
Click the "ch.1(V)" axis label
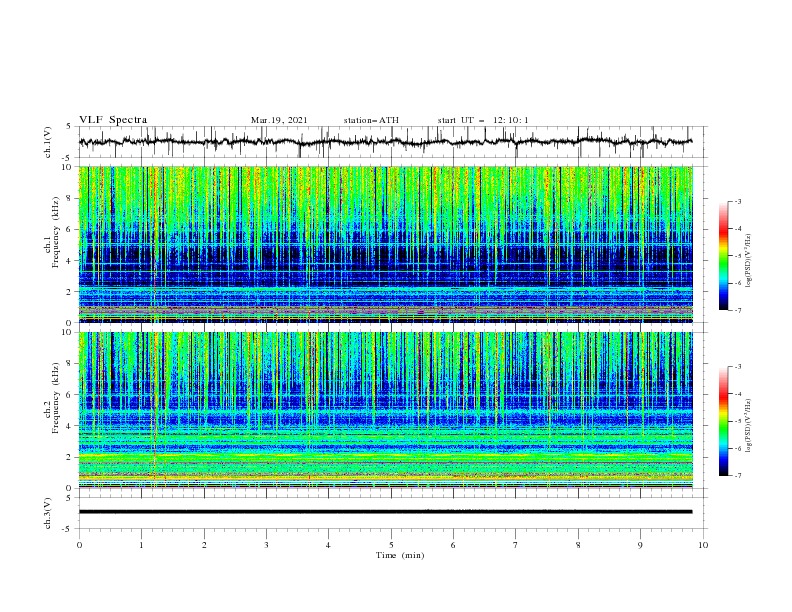coord(48,142)
